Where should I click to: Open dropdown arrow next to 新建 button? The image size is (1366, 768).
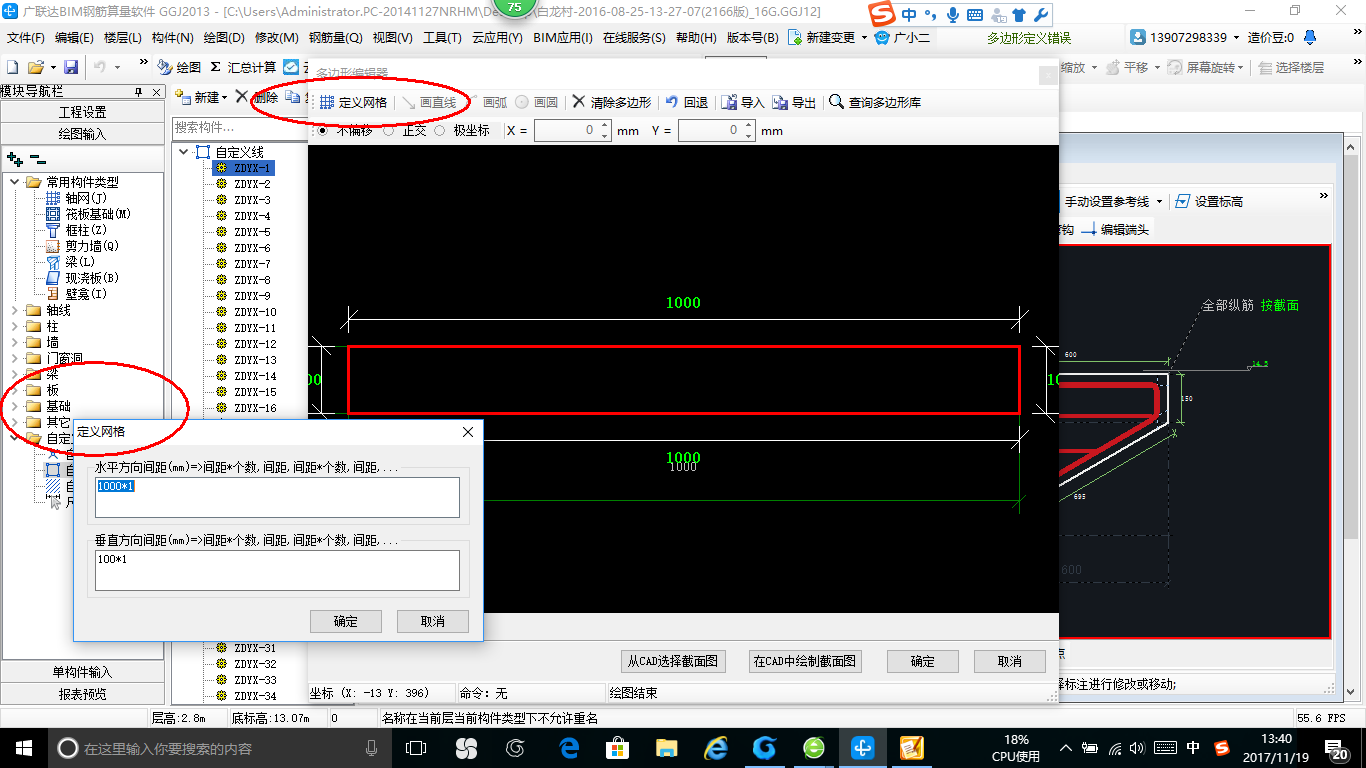click(x=225, y=97)
